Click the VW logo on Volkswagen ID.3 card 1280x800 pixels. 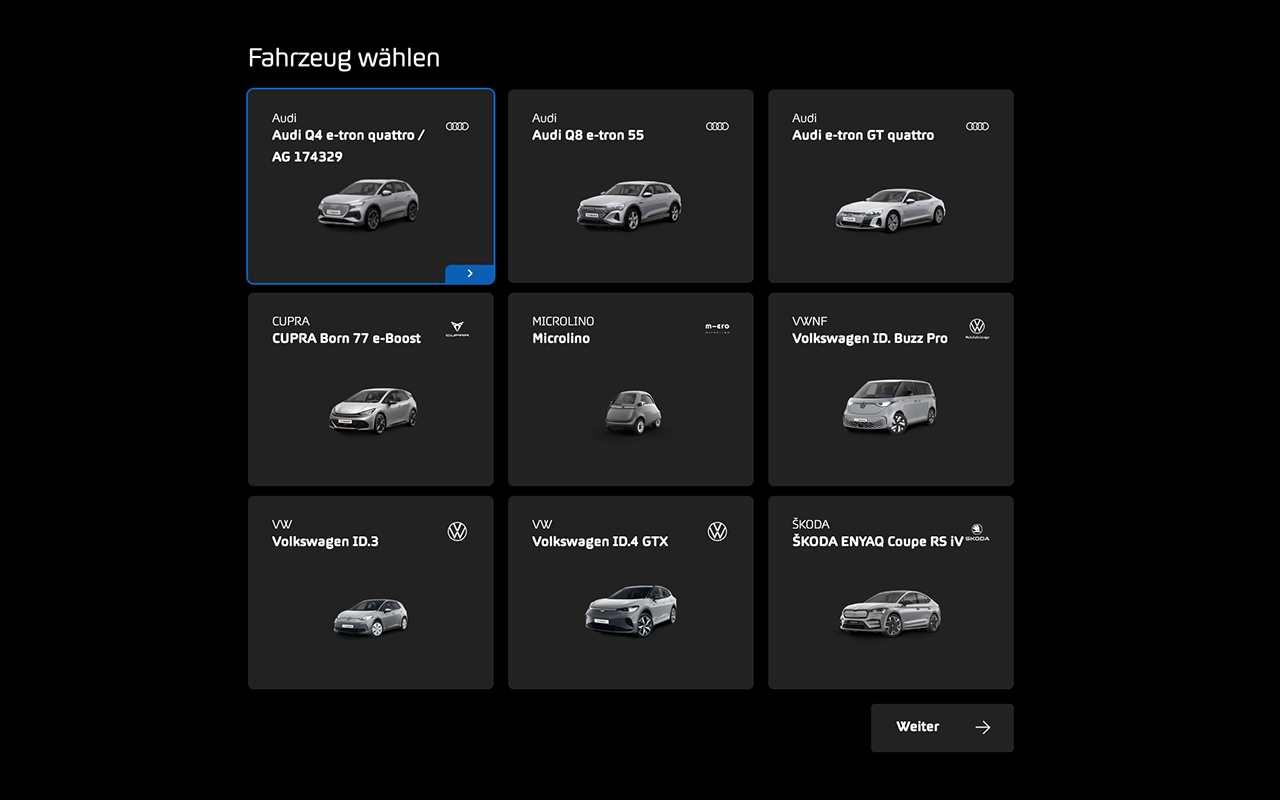tap(457, 532)
